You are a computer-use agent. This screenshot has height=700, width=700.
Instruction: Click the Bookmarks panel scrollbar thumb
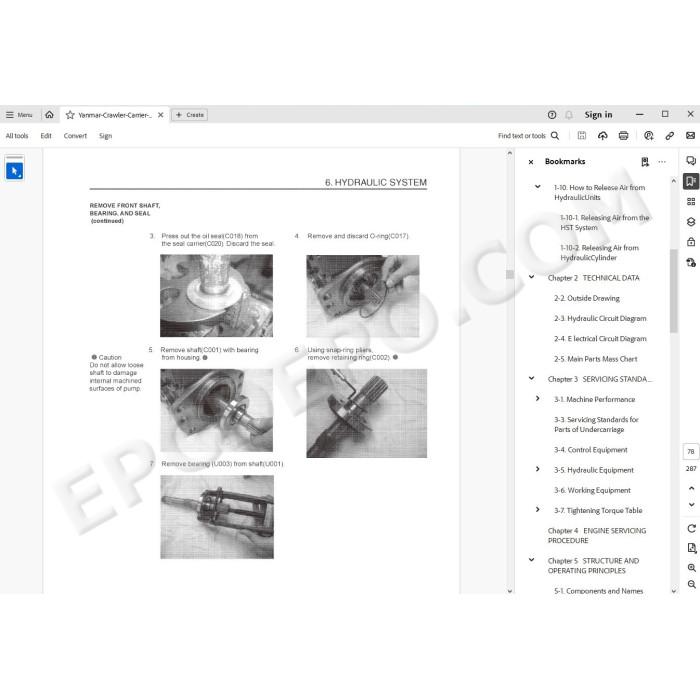pyautogui.click(x=674, y=291)
